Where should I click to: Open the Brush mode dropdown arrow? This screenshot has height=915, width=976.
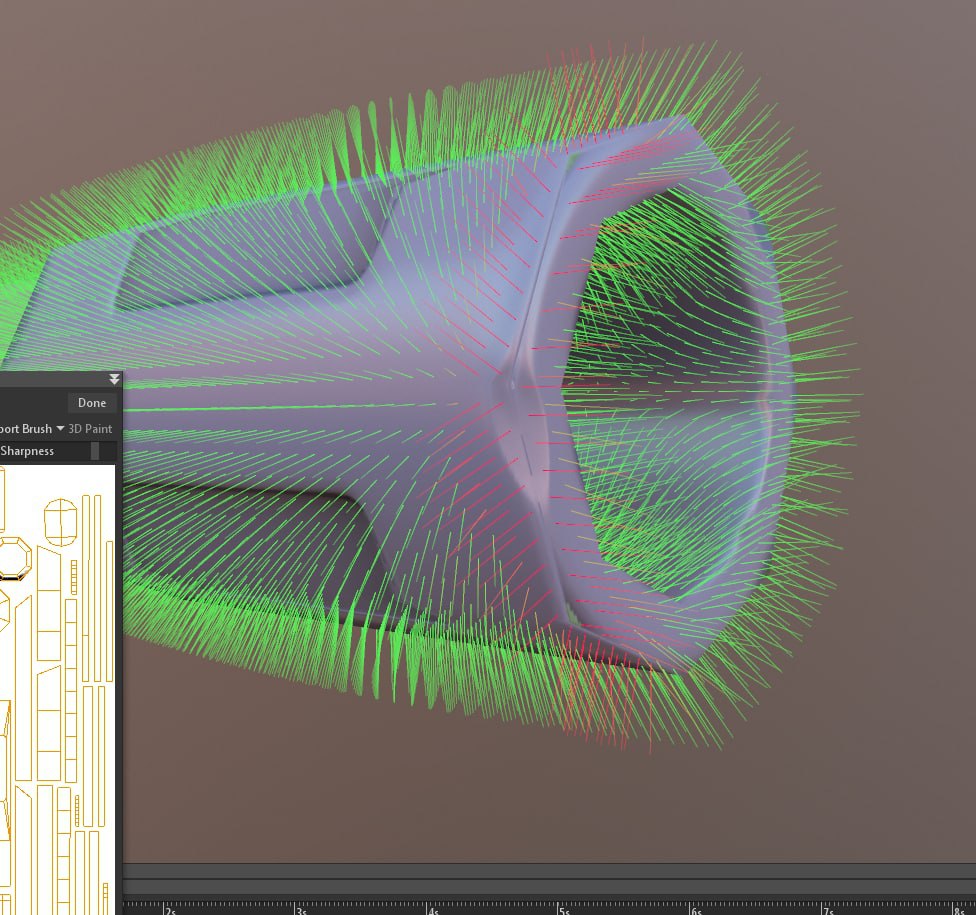coord(60,428)
